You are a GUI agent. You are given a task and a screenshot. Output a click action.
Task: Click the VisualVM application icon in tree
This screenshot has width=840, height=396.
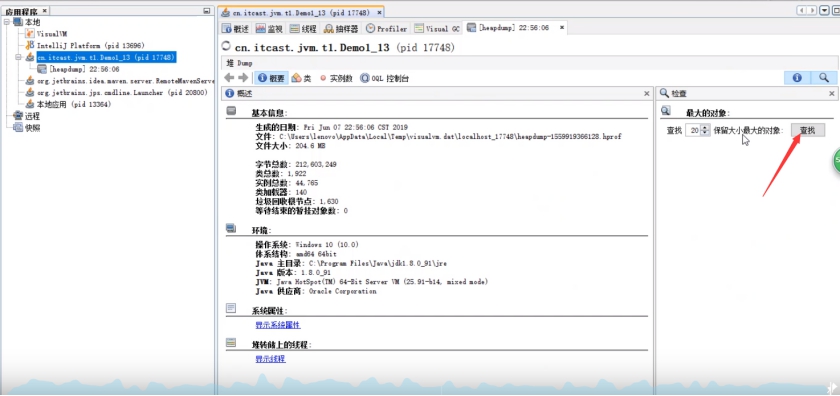[x=30, y=33]
